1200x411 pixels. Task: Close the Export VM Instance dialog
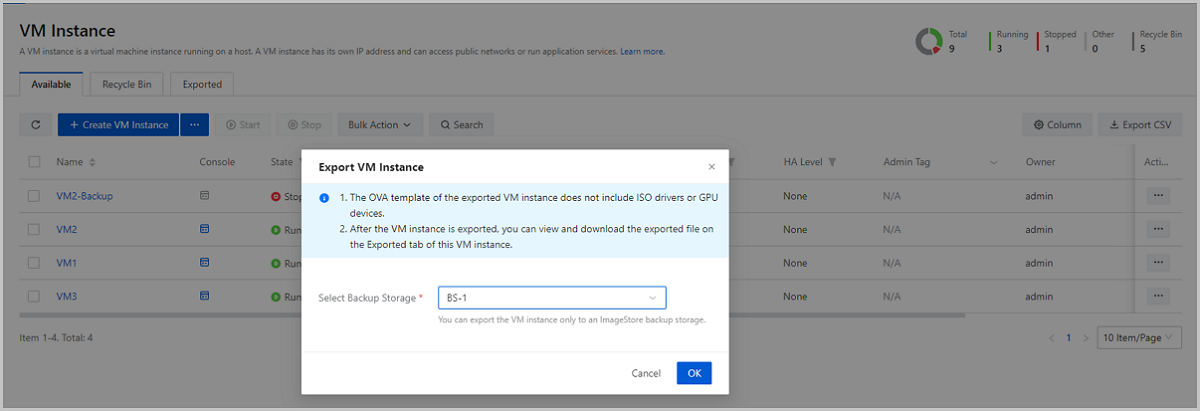pyautogui.click(x=711, y=167)
